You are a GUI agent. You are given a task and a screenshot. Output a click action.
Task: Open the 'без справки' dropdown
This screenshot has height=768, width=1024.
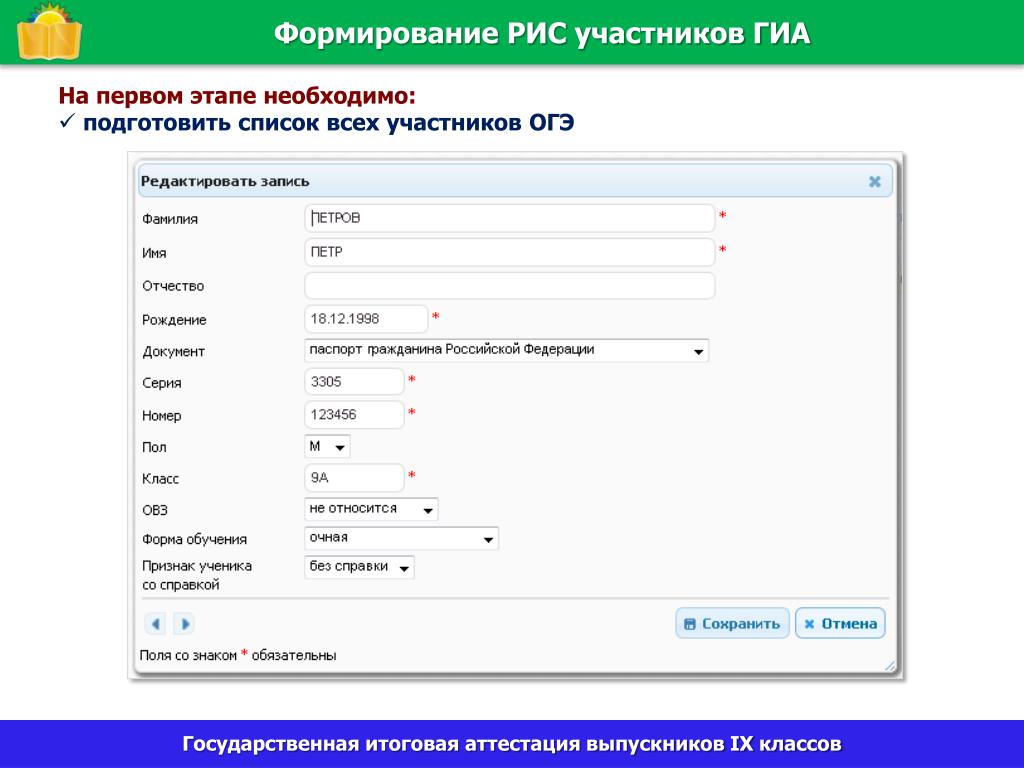pos(359,567)
